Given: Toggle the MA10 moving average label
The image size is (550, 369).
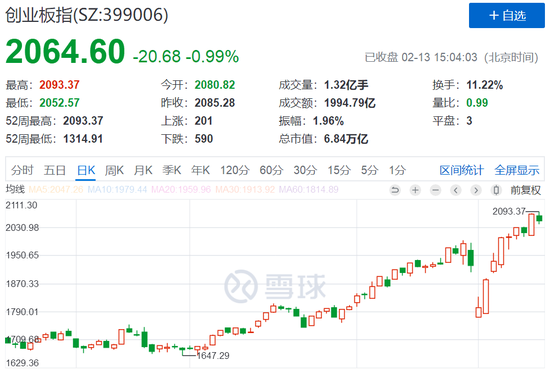Looking at the screenshot, I should point(117,190).
